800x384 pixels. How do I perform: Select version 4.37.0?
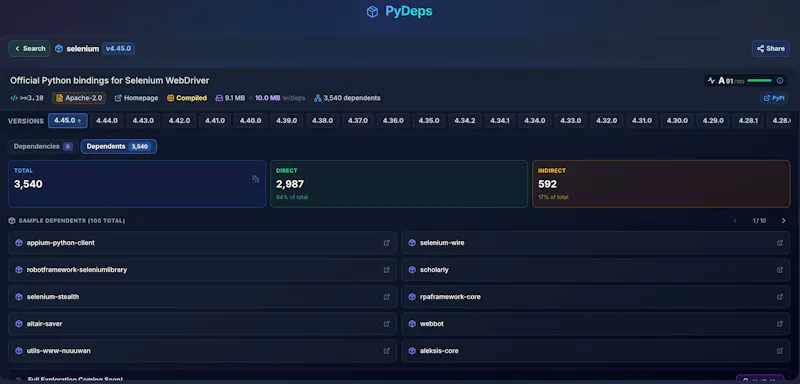358,121
